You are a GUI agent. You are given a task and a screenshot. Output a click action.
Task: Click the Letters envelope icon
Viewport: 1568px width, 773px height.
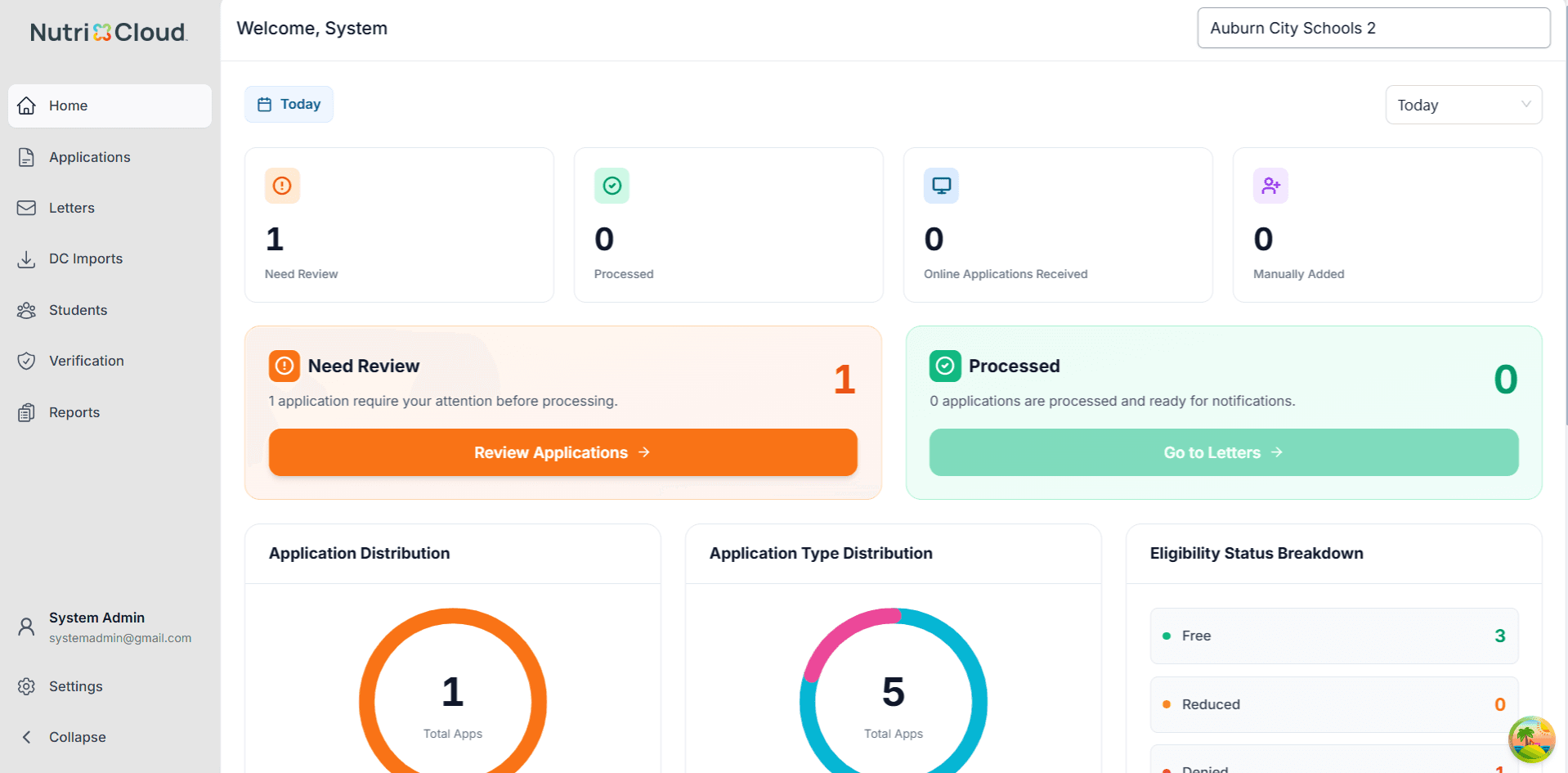26,208
